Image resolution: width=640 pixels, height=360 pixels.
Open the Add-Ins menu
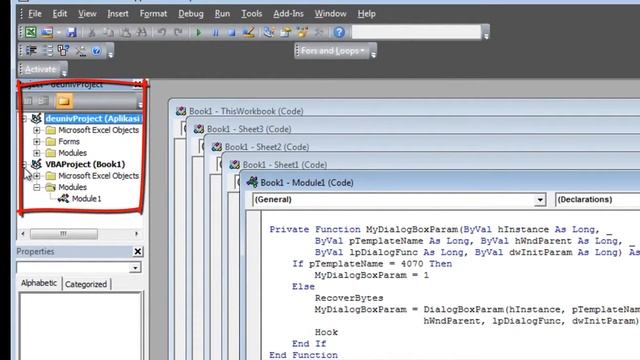(x=288, y=13)
